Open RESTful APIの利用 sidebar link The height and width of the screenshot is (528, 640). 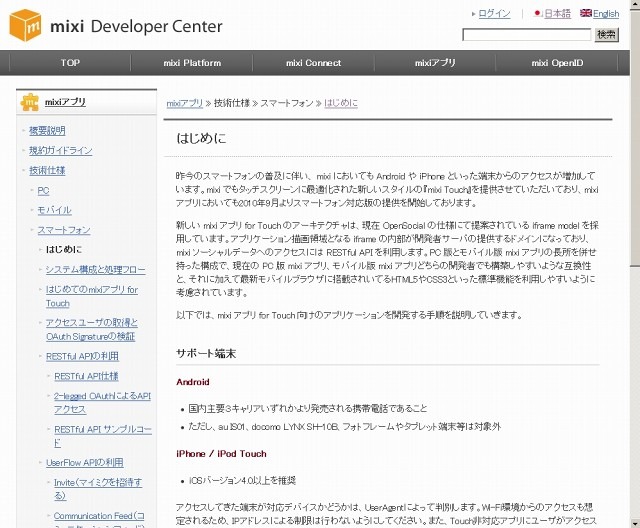[x=82, y=356]
